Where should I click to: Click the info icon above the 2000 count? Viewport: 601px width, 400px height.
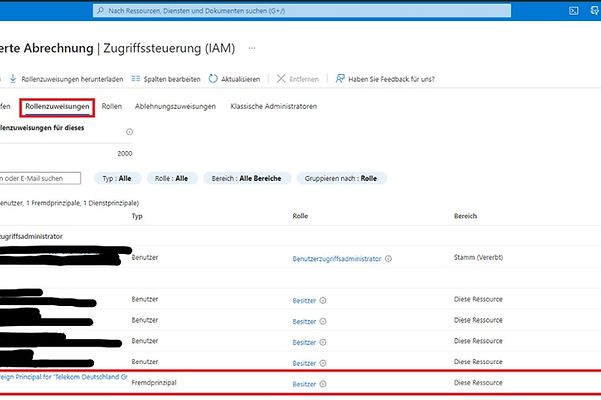click(130, 131)
